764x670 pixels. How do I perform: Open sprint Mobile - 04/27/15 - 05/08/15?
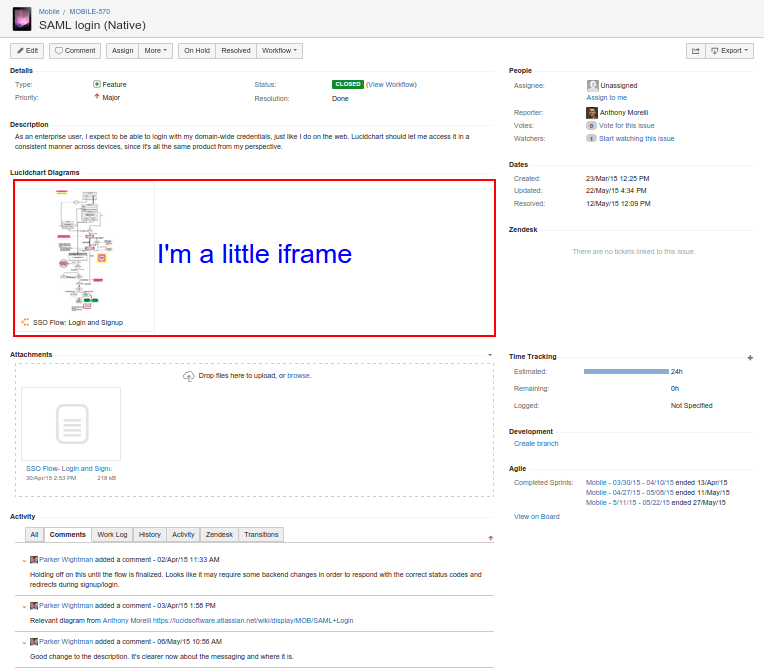point(630,493)
